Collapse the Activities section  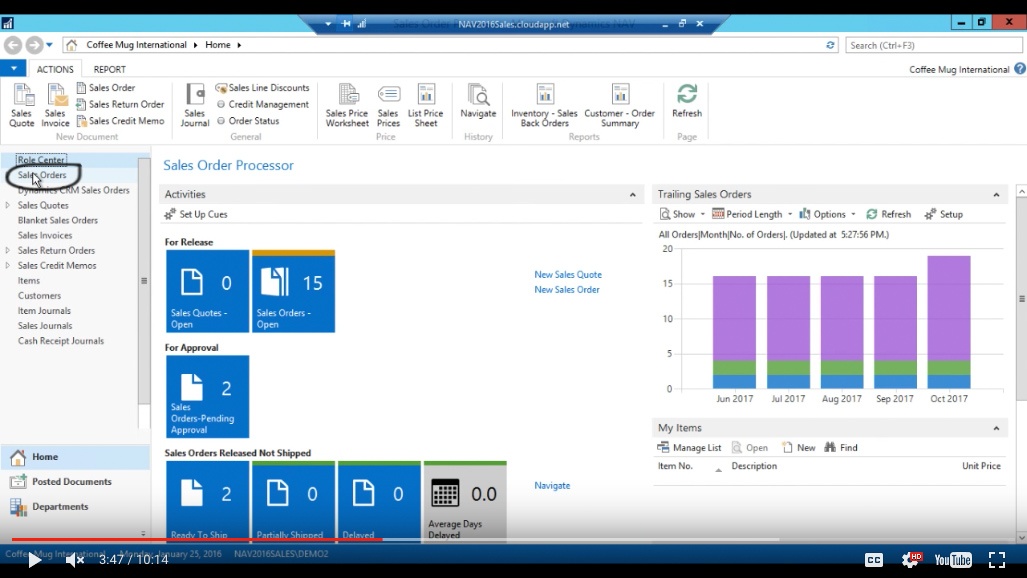632,195
